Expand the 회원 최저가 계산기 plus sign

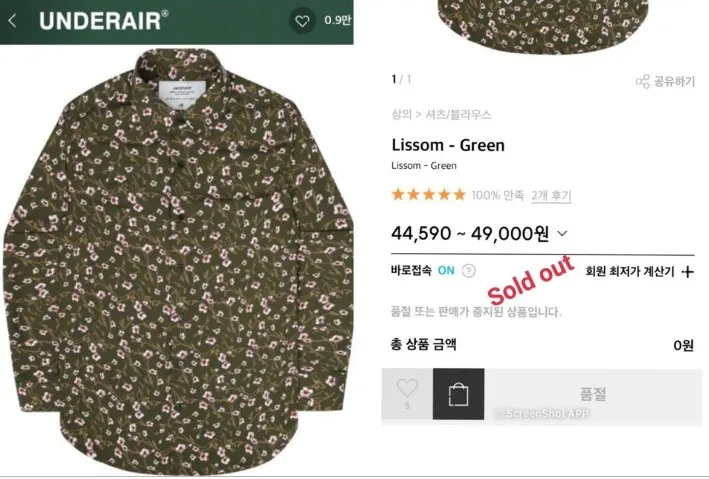[687, 271]
